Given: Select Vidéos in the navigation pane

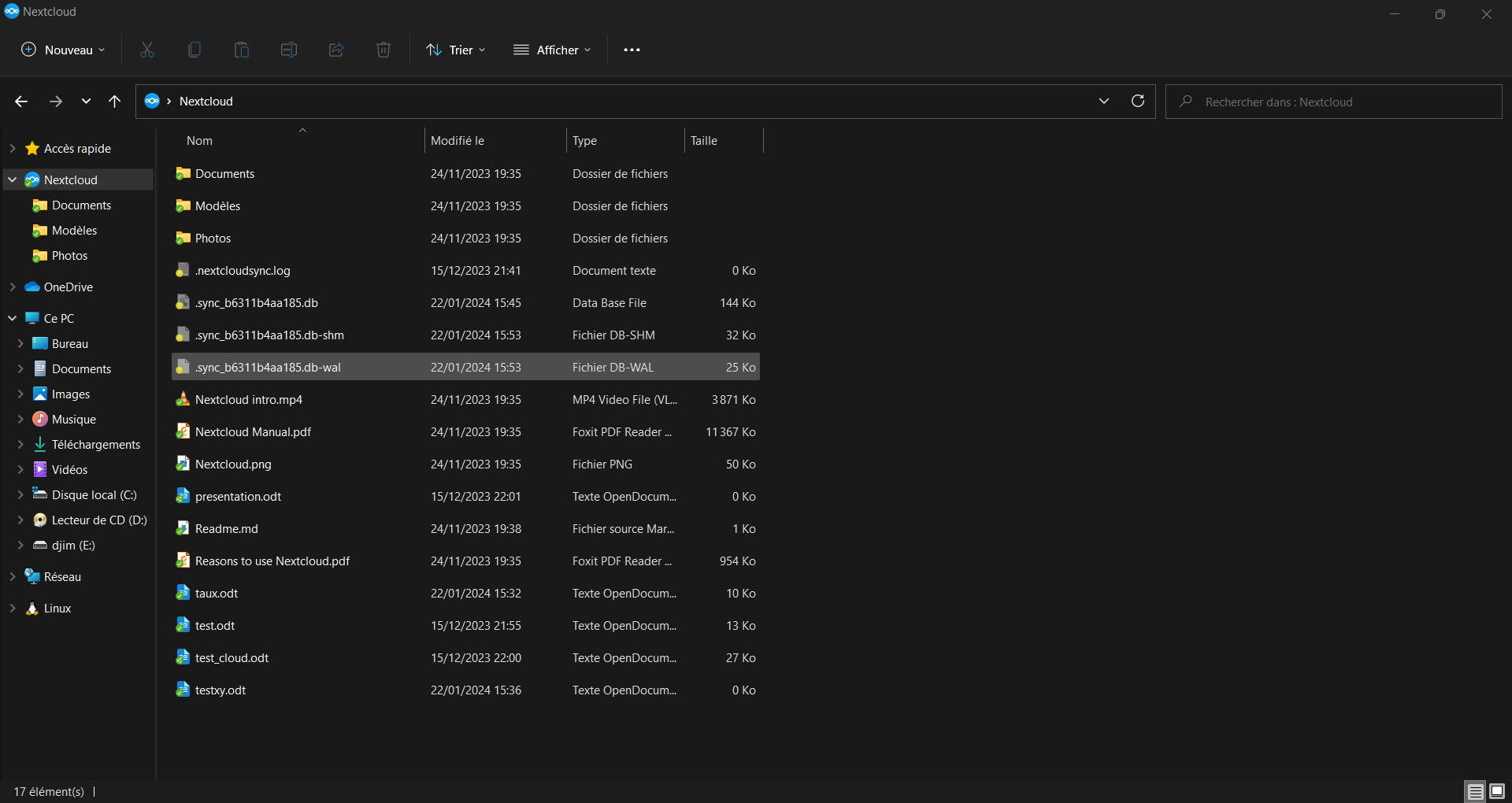Looking at the screenshot, I should 69,469.
